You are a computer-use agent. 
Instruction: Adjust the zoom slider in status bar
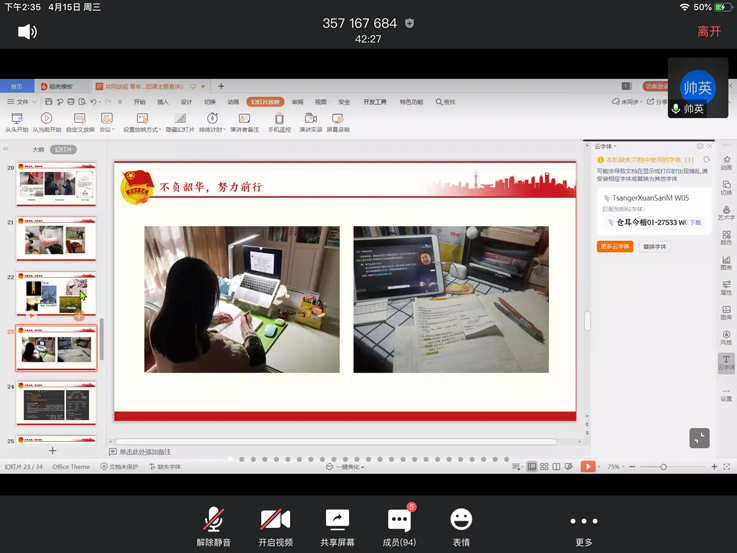pyautogui.click(x=663, y=467)
